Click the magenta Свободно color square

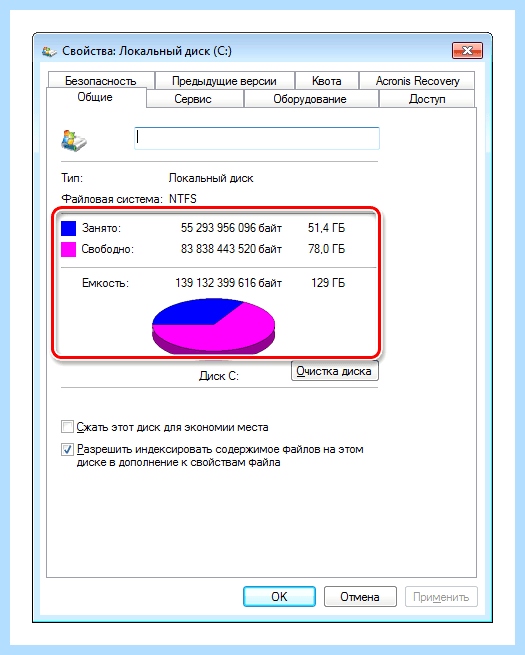coord(68,249)
